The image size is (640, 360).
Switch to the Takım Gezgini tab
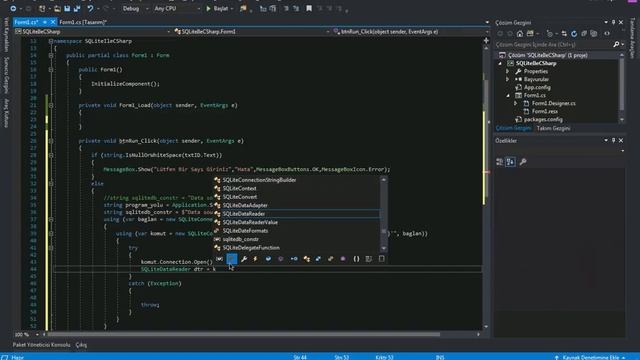pyautogui.click(x=553, y=128)
